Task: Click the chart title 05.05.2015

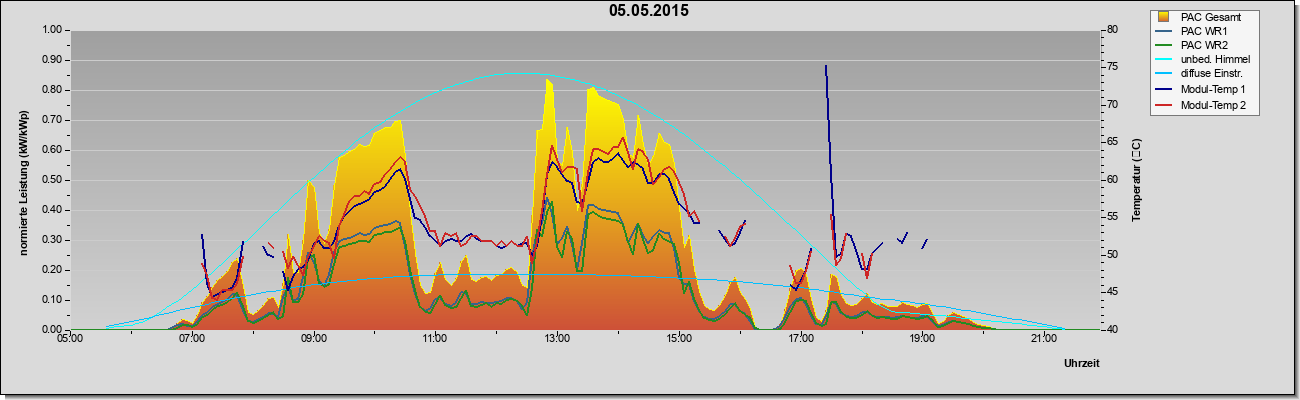Action: click(649, 11)
